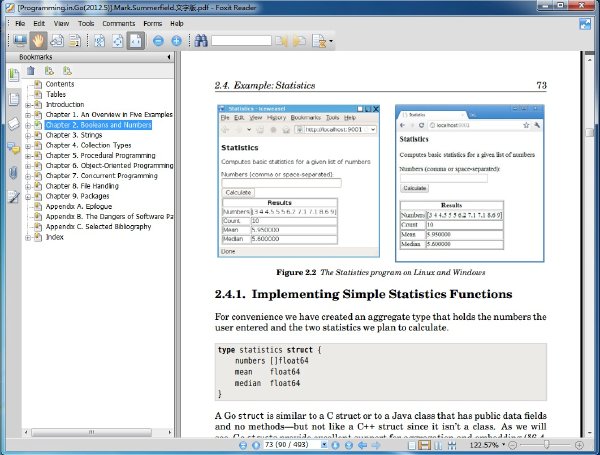Click the page number field 73 (90 / 493)
Image resolution: width=600 pixels, height=455 pixels.
pos(292,445)
